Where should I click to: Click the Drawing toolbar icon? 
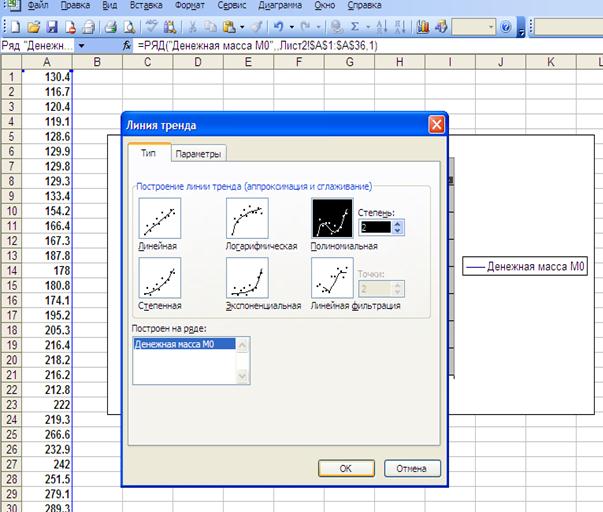[x=441, y=27]
